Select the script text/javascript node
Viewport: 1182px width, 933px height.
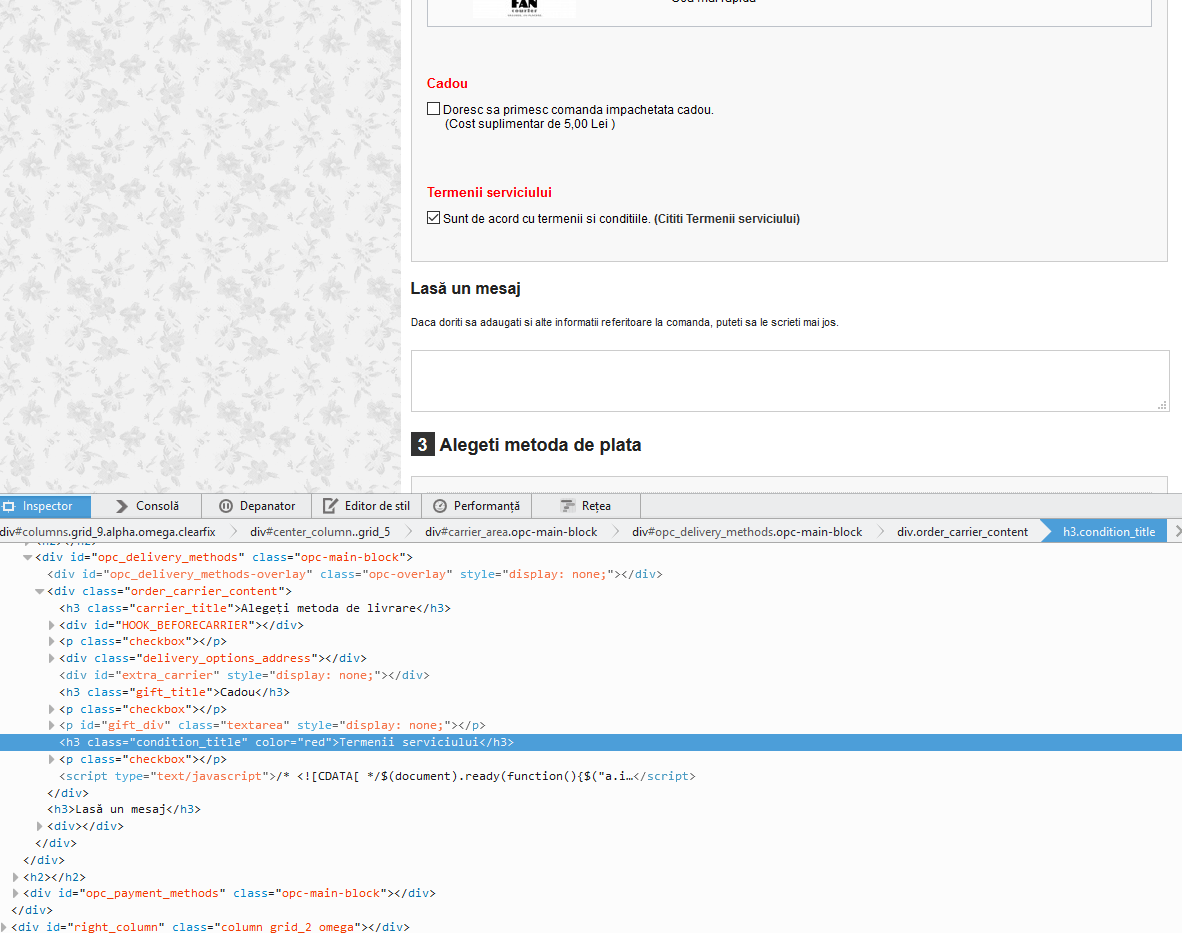(377, 776)
